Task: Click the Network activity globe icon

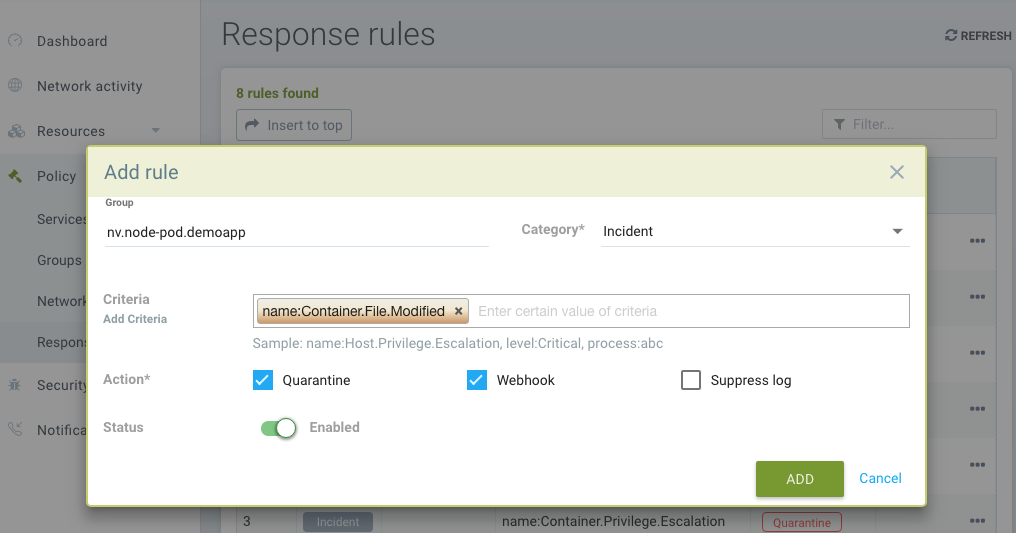Action: tap(15, 85)
